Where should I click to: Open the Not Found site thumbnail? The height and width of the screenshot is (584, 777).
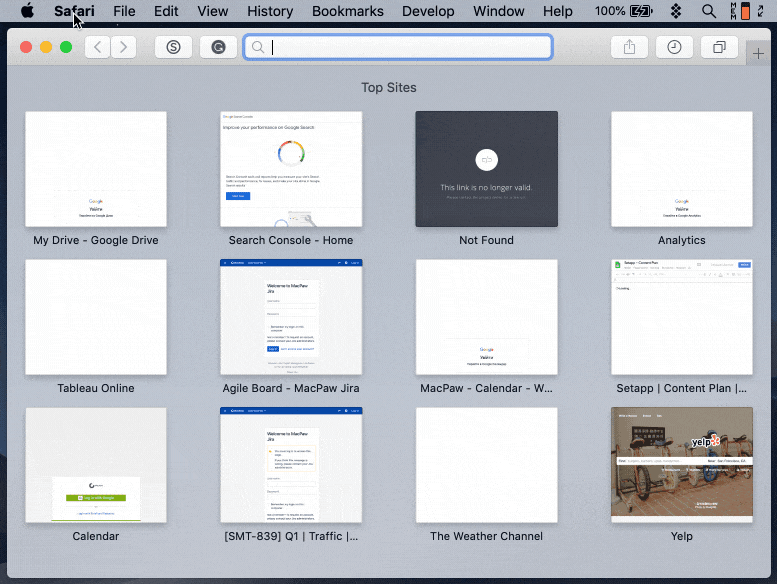coord(486,169)
